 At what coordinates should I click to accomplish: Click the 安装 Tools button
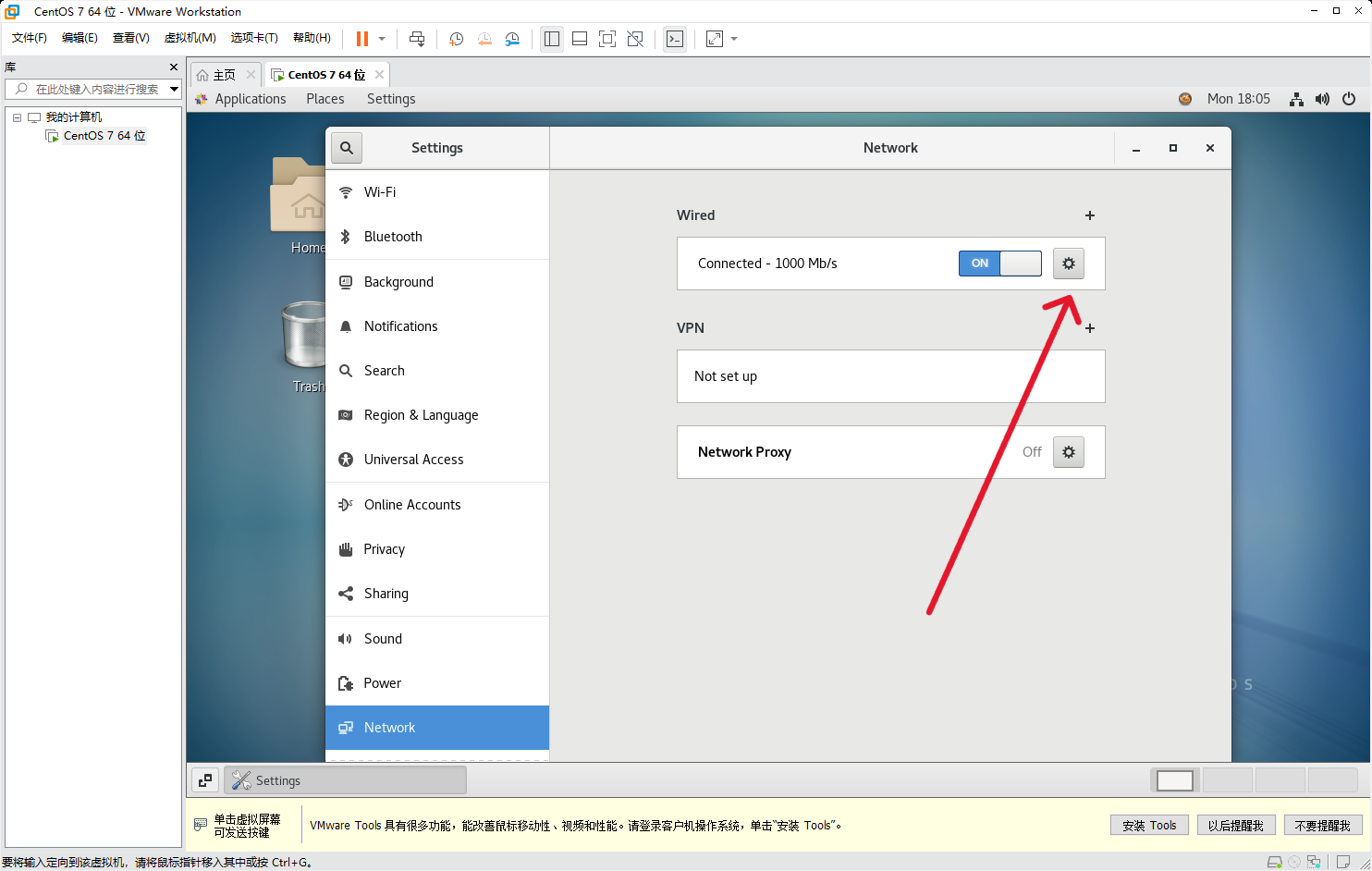(1149, 826)
